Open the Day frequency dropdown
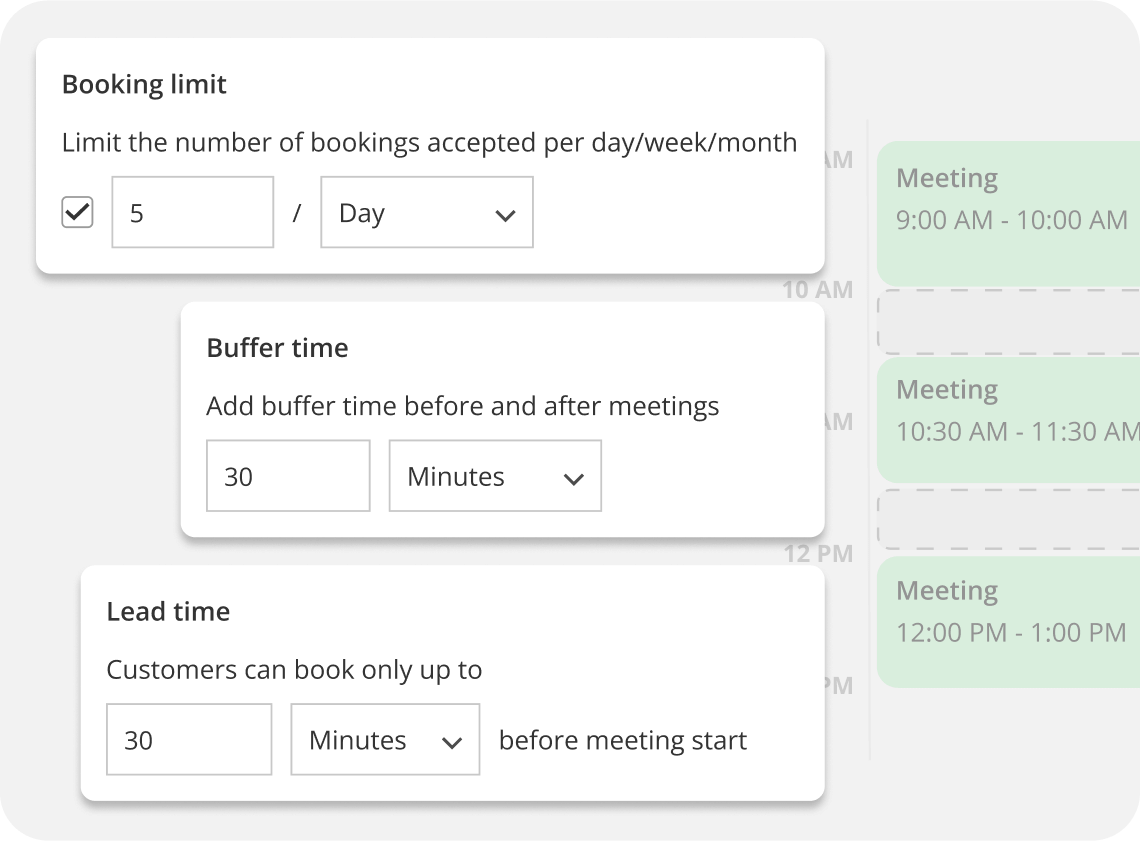Screen dimensions: 1140x841 coord(426,212)
